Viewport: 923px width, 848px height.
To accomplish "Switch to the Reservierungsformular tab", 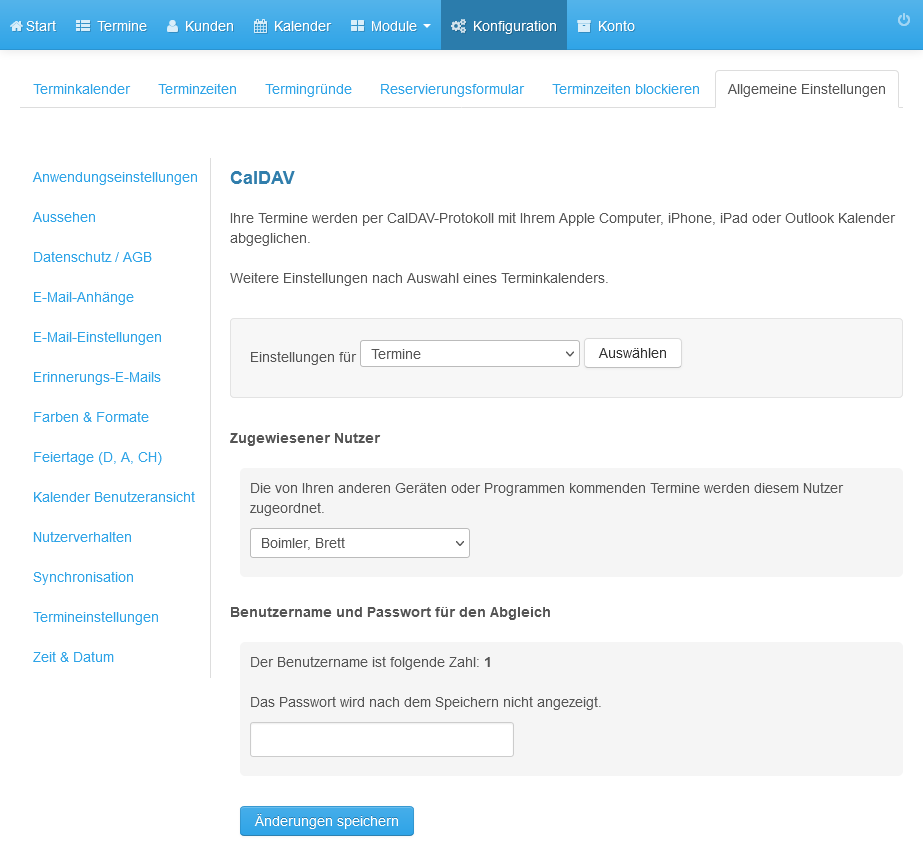I will [x=451, y=89].
